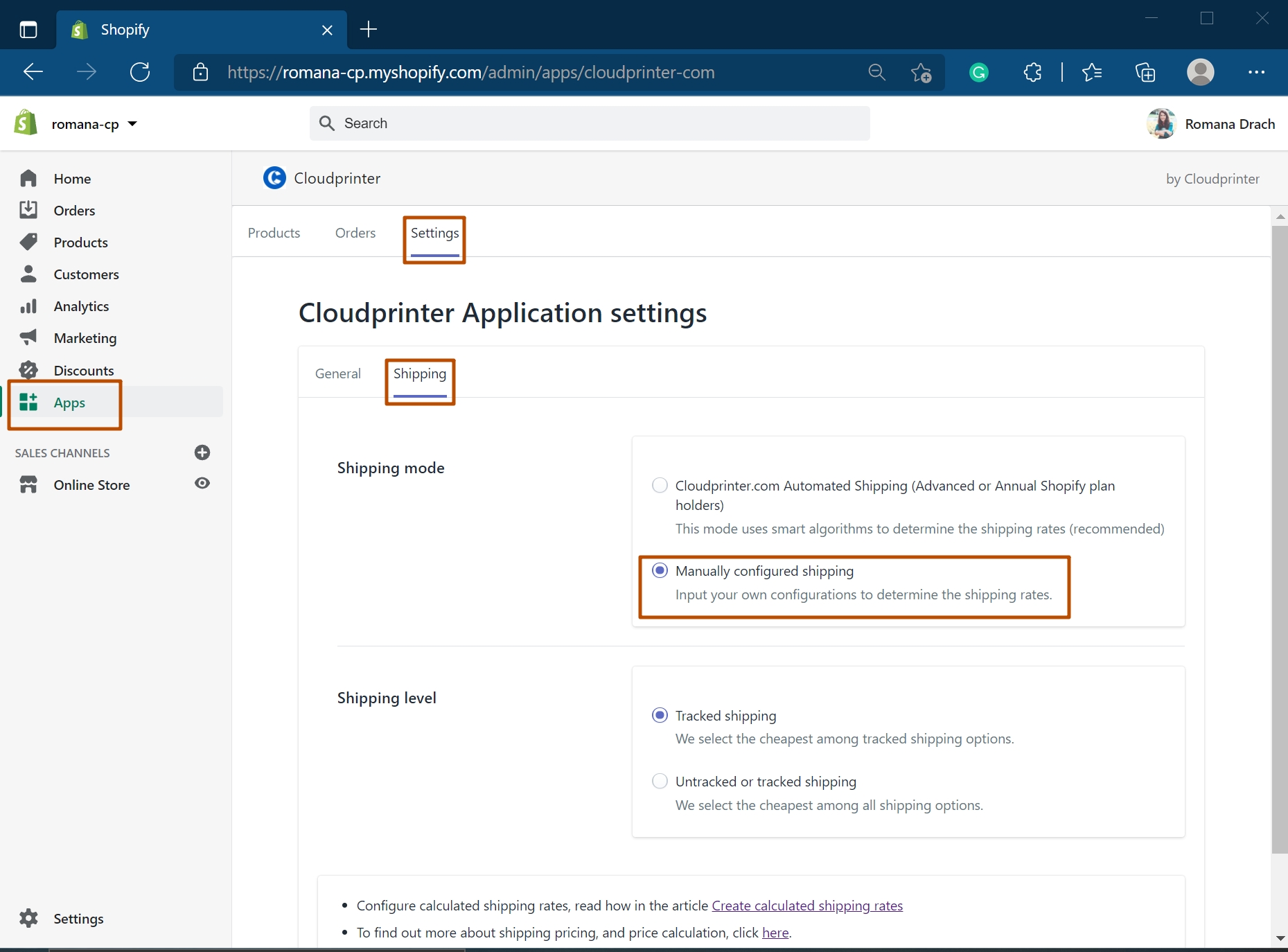Open Romana Drach account menu
The height and width of the screenshot is (952, 1288).
click(x=1210, y=124)
